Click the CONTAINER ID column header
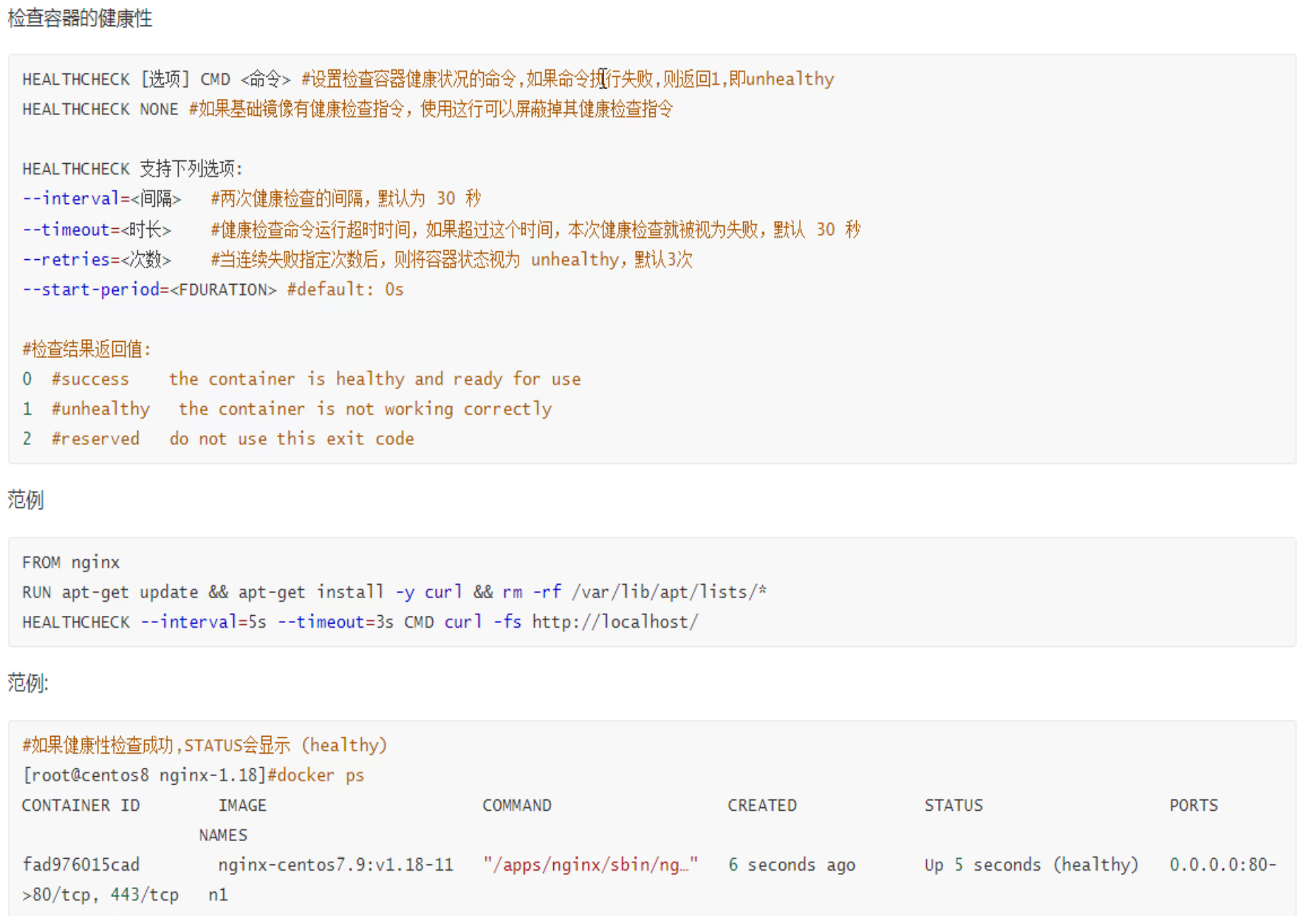The width and height of the screenshot is (1316, 916). click(81, 805)
